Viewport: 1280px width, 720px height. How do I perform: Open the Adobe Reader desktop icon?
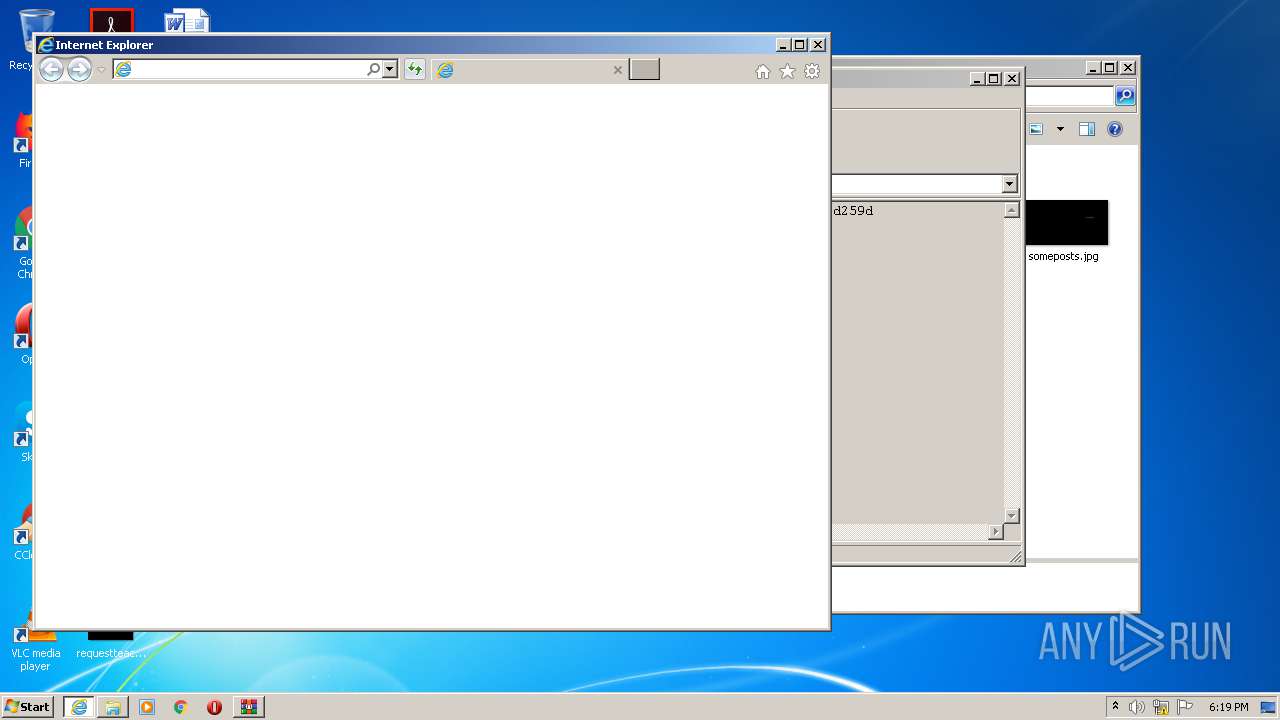111,21
